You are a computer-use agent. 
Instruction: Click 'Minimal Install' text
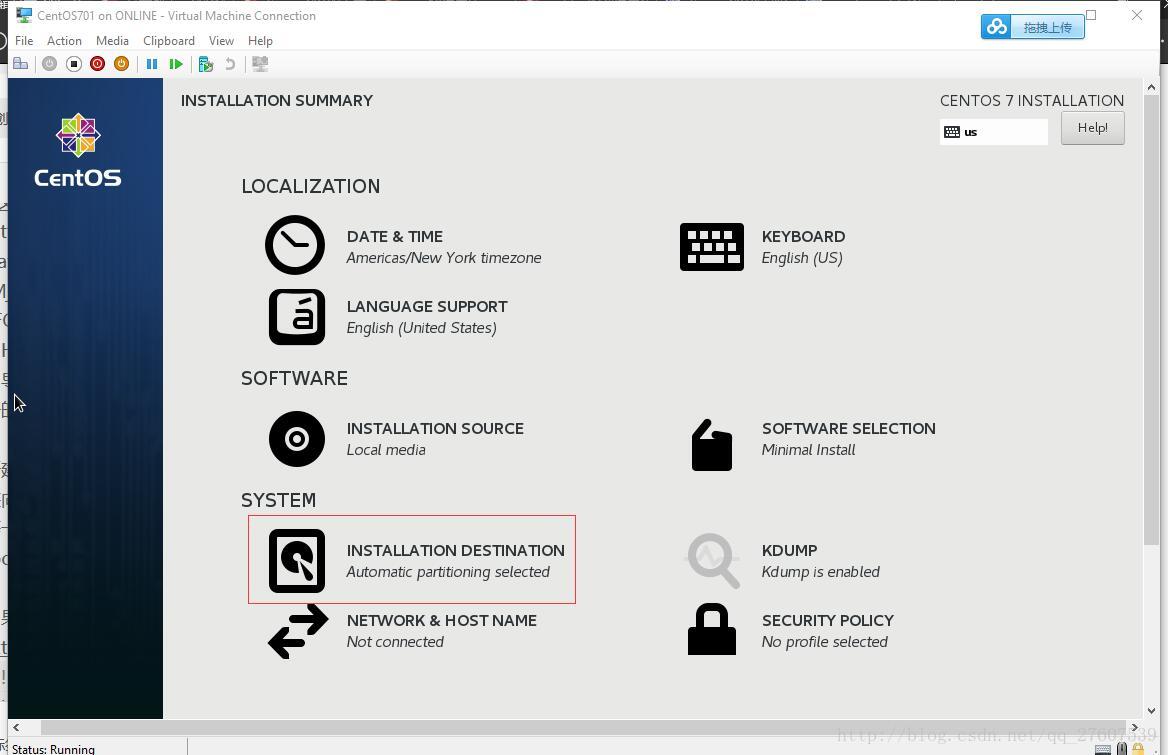(x=808, y=450)
